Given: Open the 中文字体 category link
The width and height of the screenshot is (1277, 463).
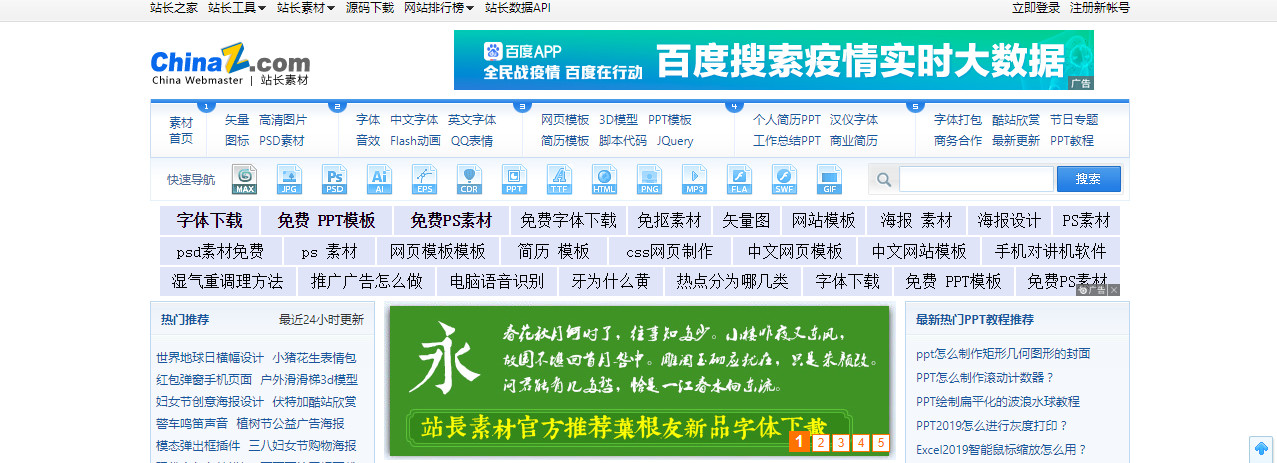Looking at the screenshot, I should tap(414, 119).
